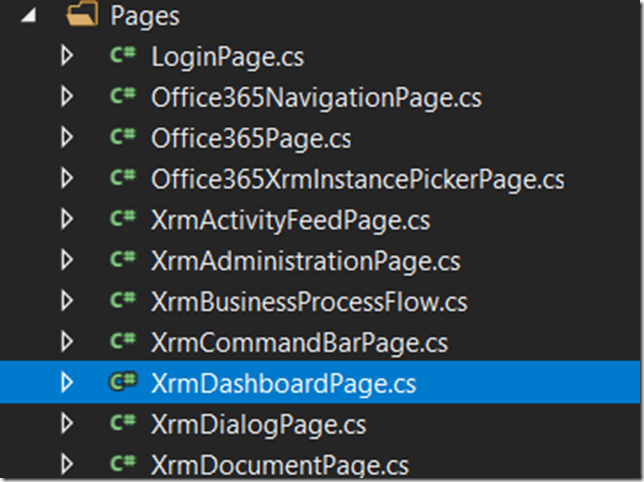Select XrmBusinessProcessFlow.cs file name
The height and width of the screenshot is (482, 644).
coord(310,302)
